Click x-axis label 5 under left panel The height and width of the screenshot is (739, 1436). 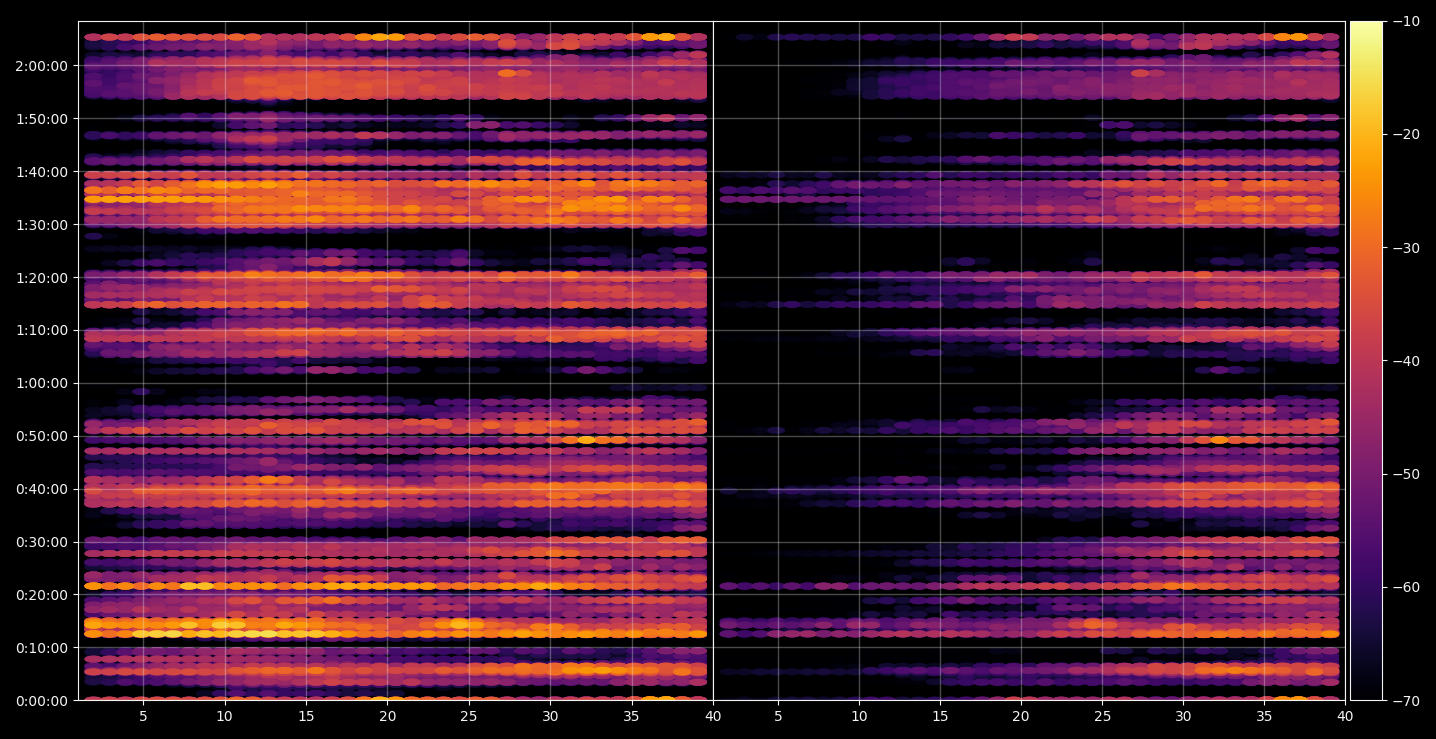click(x=143, y=716)
